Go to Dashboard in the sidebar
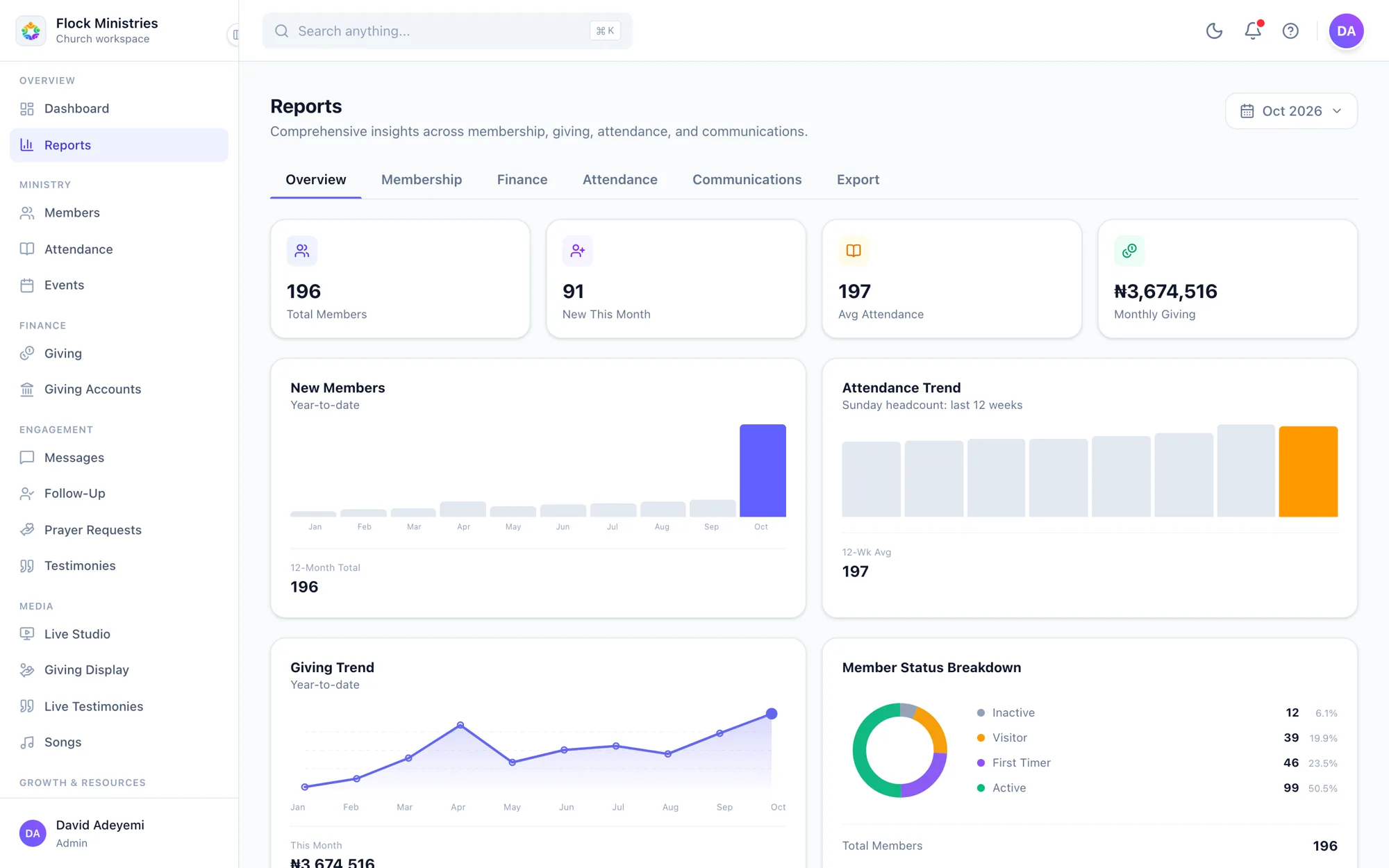 click(119, 109)
